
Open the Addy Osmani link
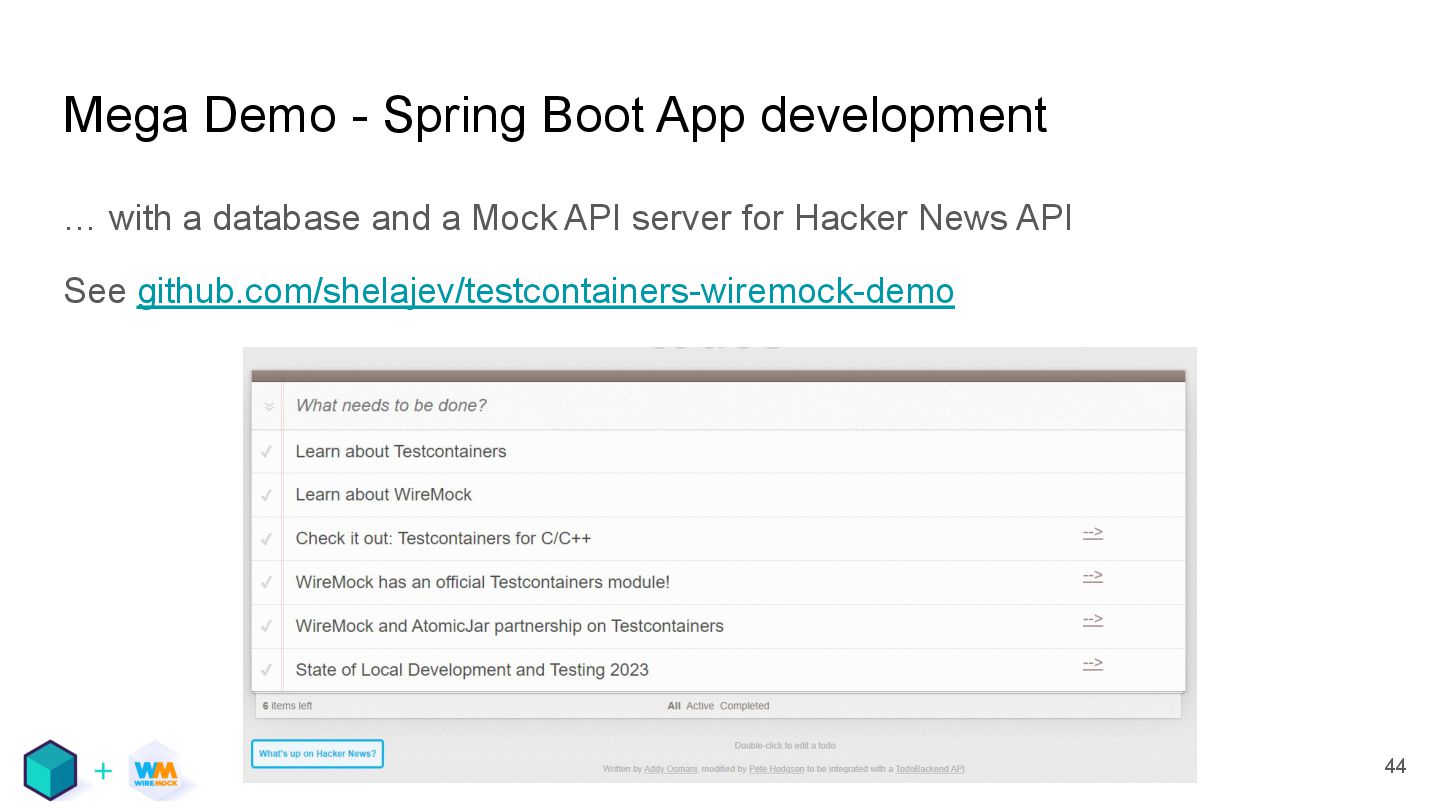pos(670,769)
